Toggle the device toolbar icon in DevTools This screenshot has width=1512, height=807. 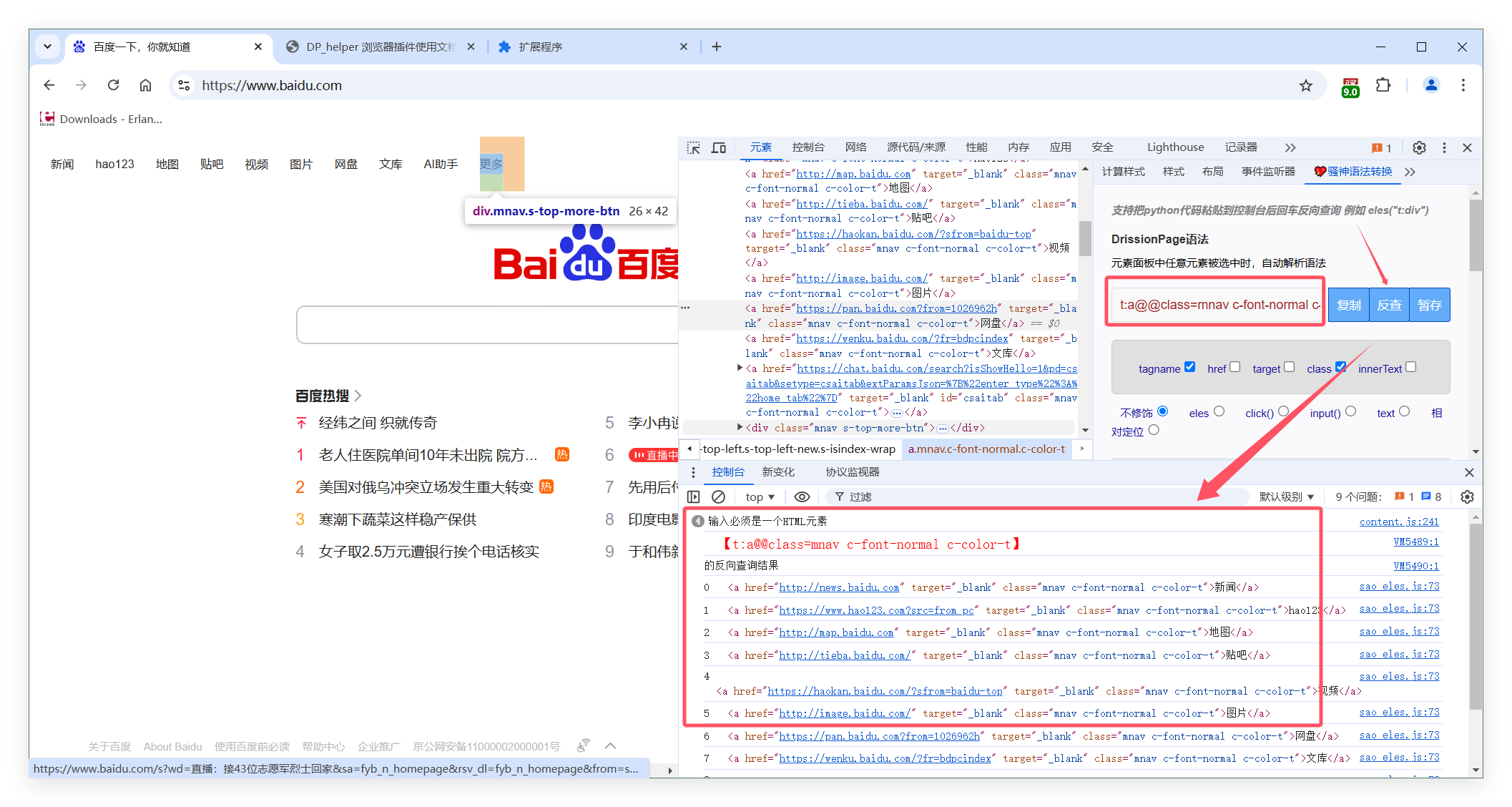point(719,147)
